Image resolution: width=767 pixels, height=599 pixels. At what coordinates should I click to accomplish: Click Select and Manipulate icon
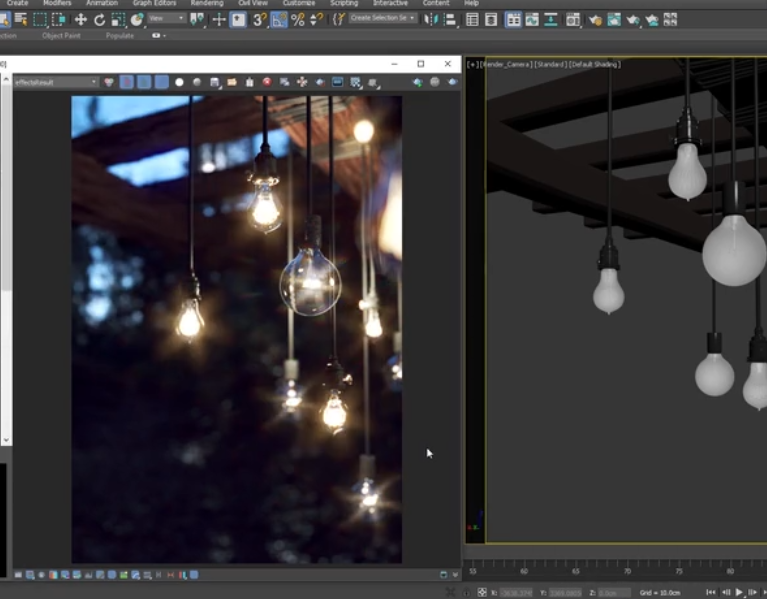click(219, 20)
